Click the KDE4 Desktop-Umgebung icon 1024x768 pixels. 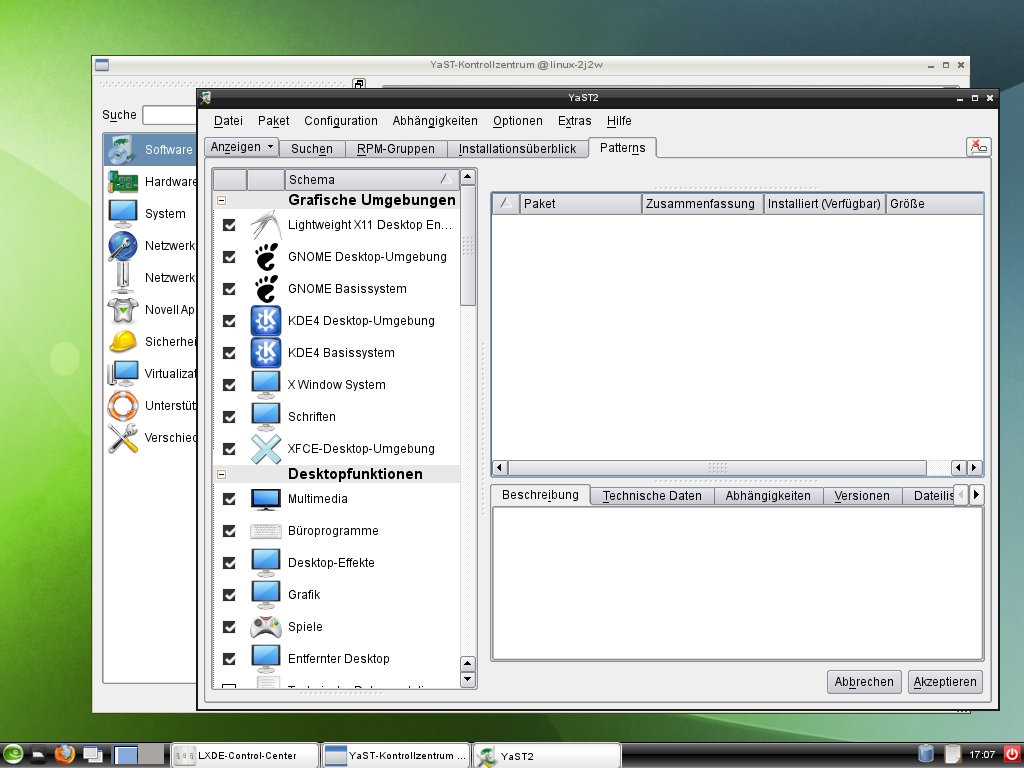click(264, 320)
